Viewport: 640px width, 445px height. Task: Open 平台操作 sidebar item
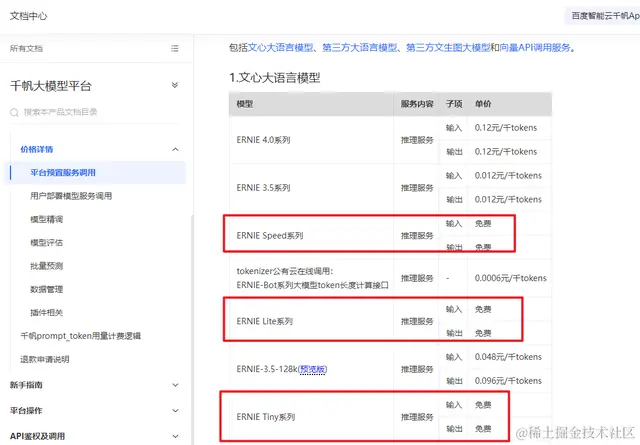(26, 411)
